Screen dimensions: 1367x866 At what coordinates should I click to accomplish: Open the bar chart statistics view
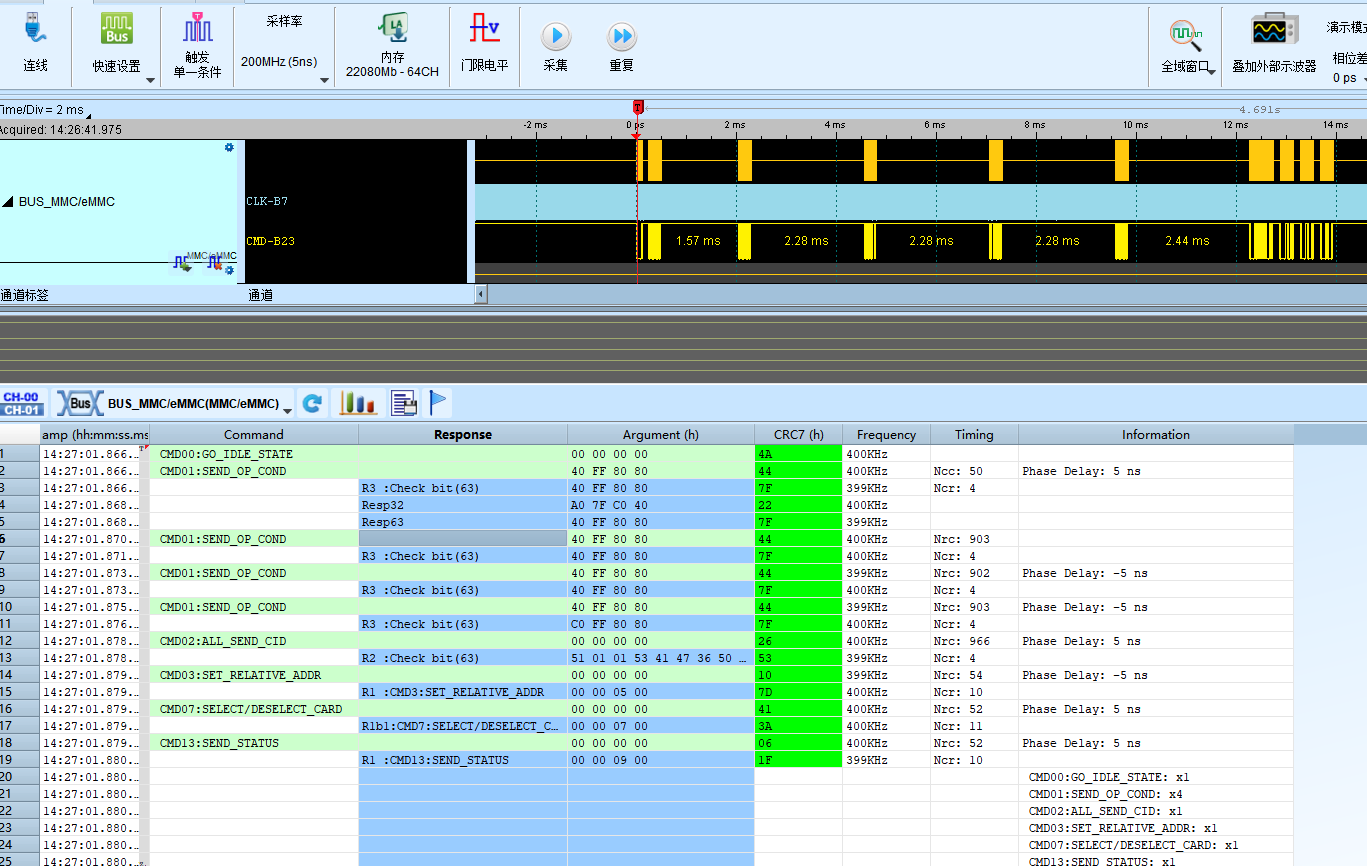[x=358, y=403]
